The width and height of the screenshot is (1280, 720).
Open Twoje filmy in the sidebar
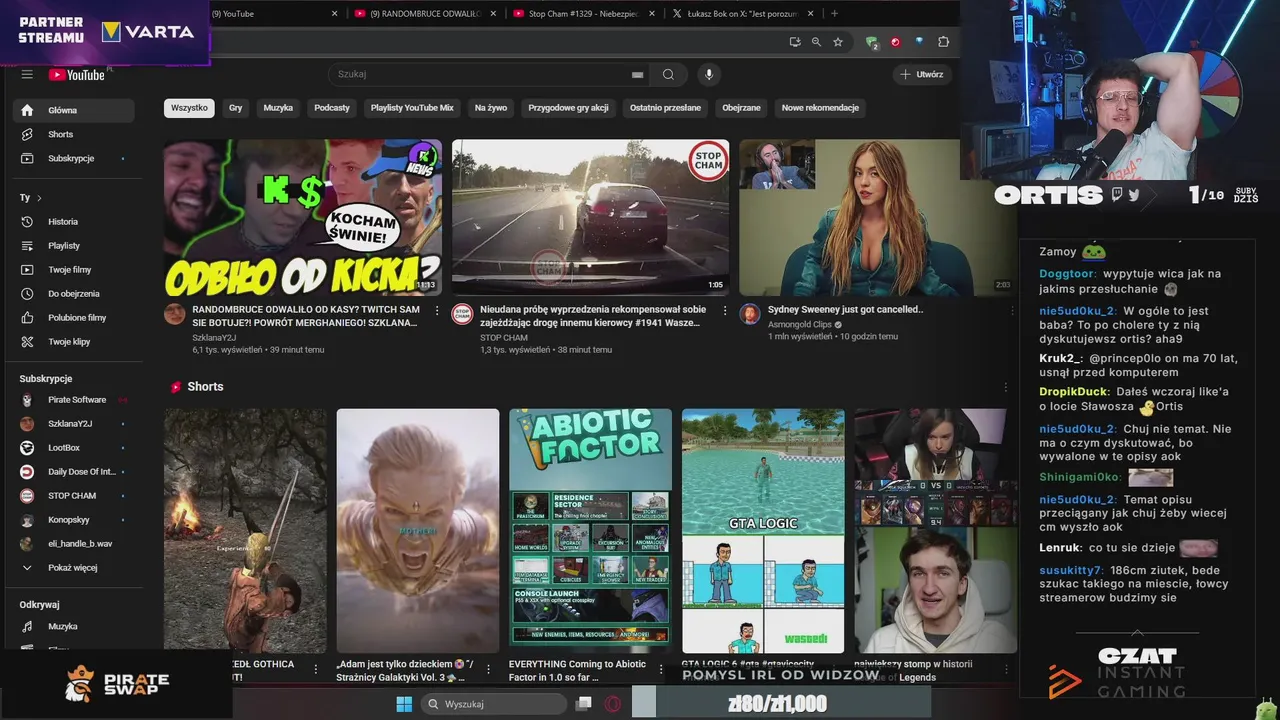[74, 270]
